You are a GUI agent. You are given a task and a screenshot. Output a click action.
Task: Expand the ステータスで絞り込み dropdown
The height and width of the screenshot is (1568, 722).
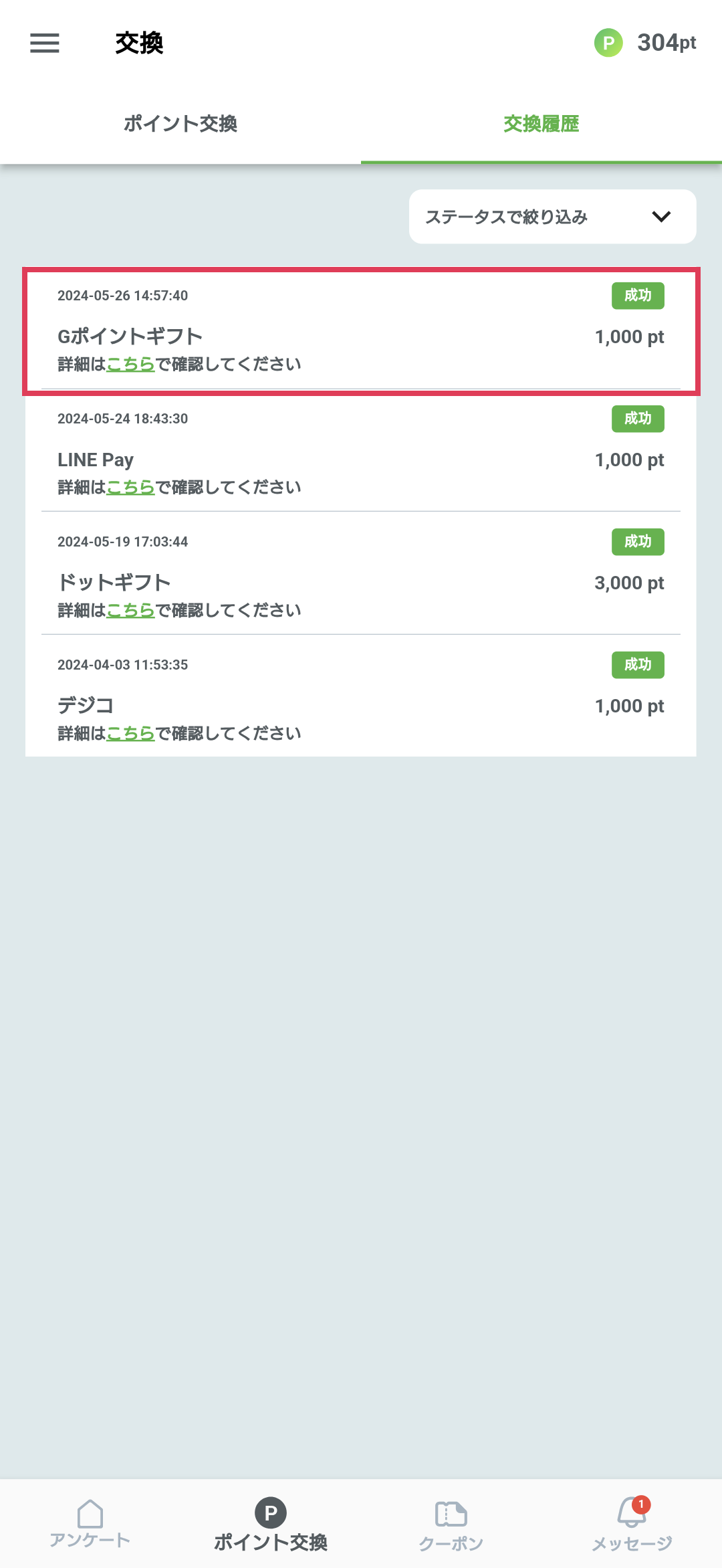[x=553, y=217]
